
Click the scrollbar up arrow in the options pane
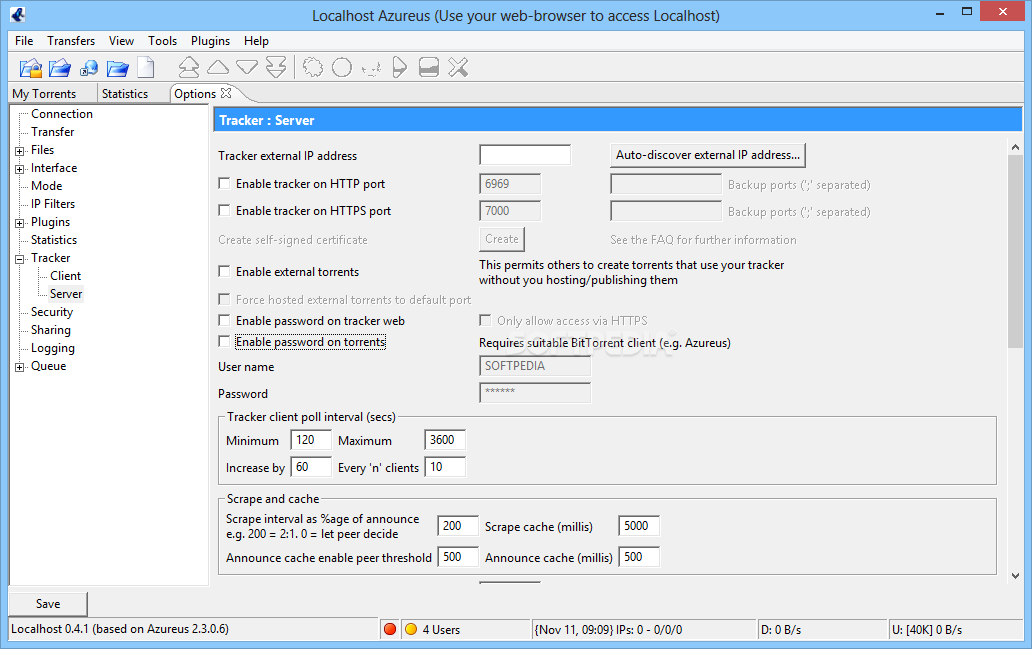pos(1015,147)
